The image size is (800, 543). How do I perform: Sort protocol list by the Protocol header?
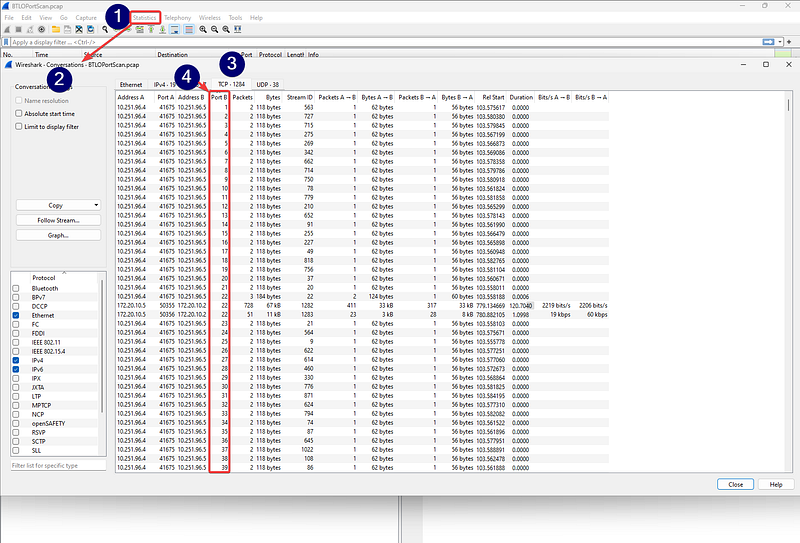tap(44, 278)
